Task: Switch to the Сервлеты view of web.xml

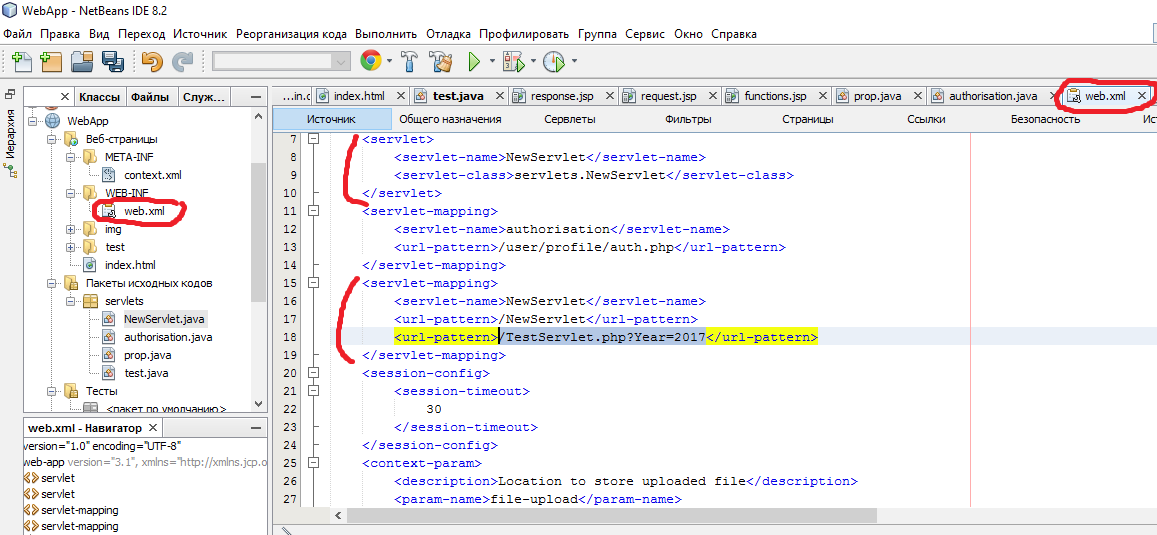Action: (570, 119)
